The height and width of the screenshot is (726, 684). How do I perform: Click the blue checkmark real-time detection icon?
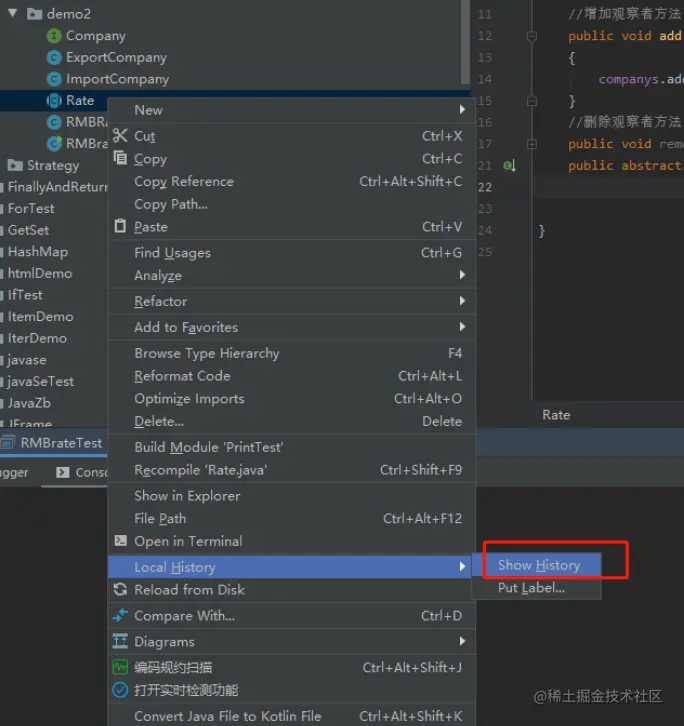pos(120,690)
